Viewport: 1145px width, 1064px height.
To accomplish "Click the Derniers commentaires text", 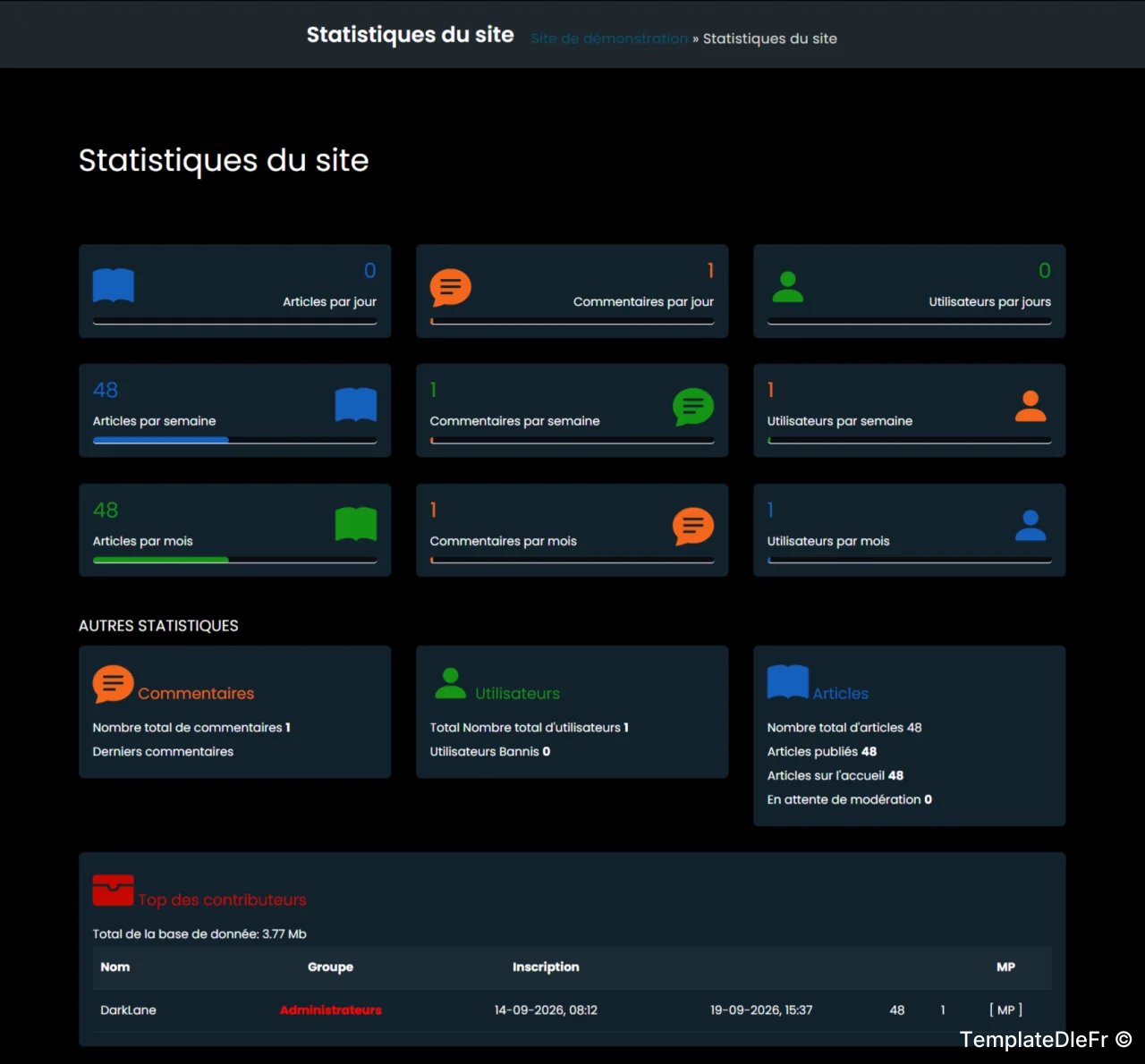I will coord(163,752).
